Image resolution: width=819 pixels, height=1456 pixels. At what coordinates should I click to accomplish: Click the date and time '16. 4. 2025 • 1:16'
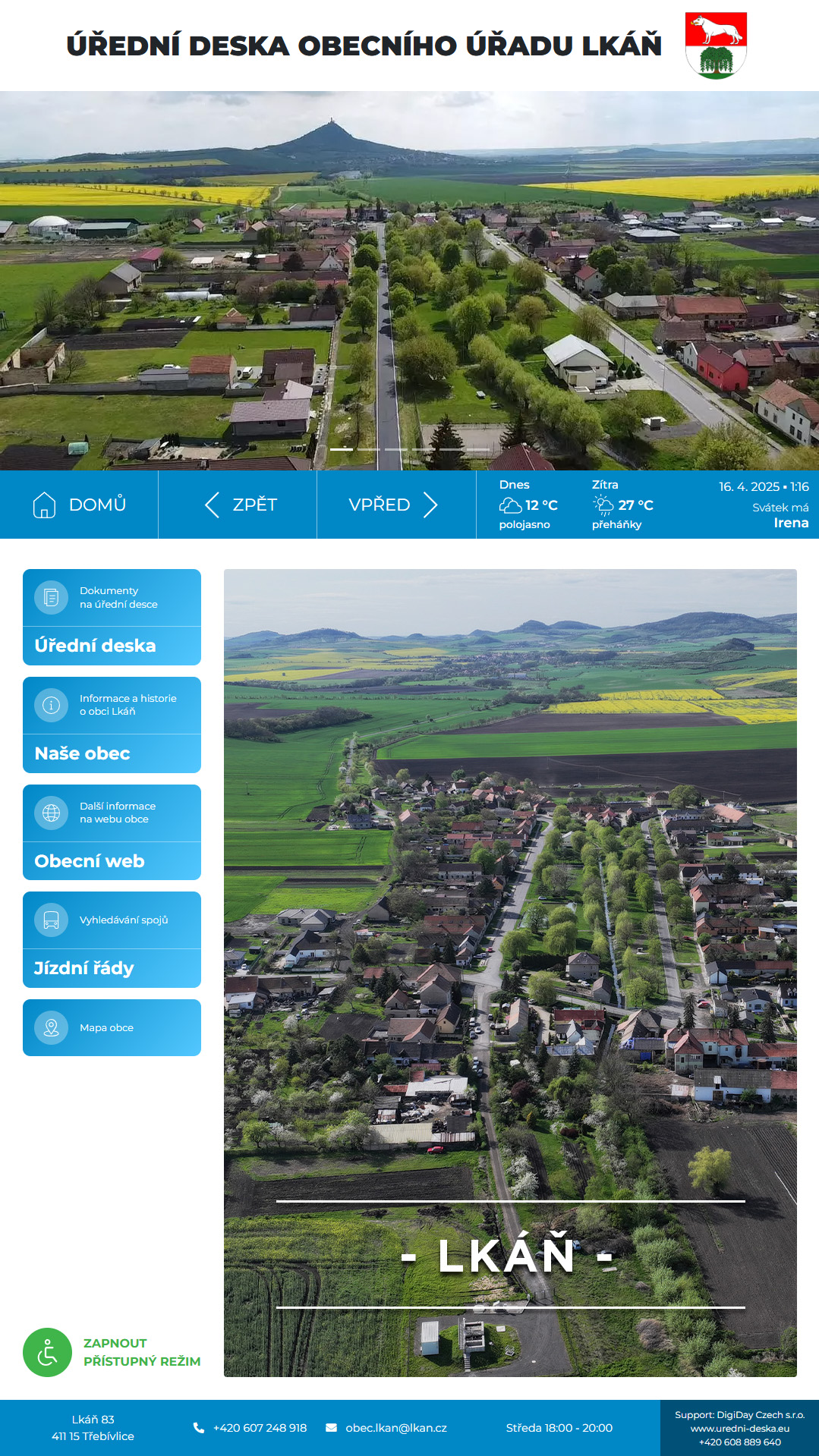click(x=764, y=487)
